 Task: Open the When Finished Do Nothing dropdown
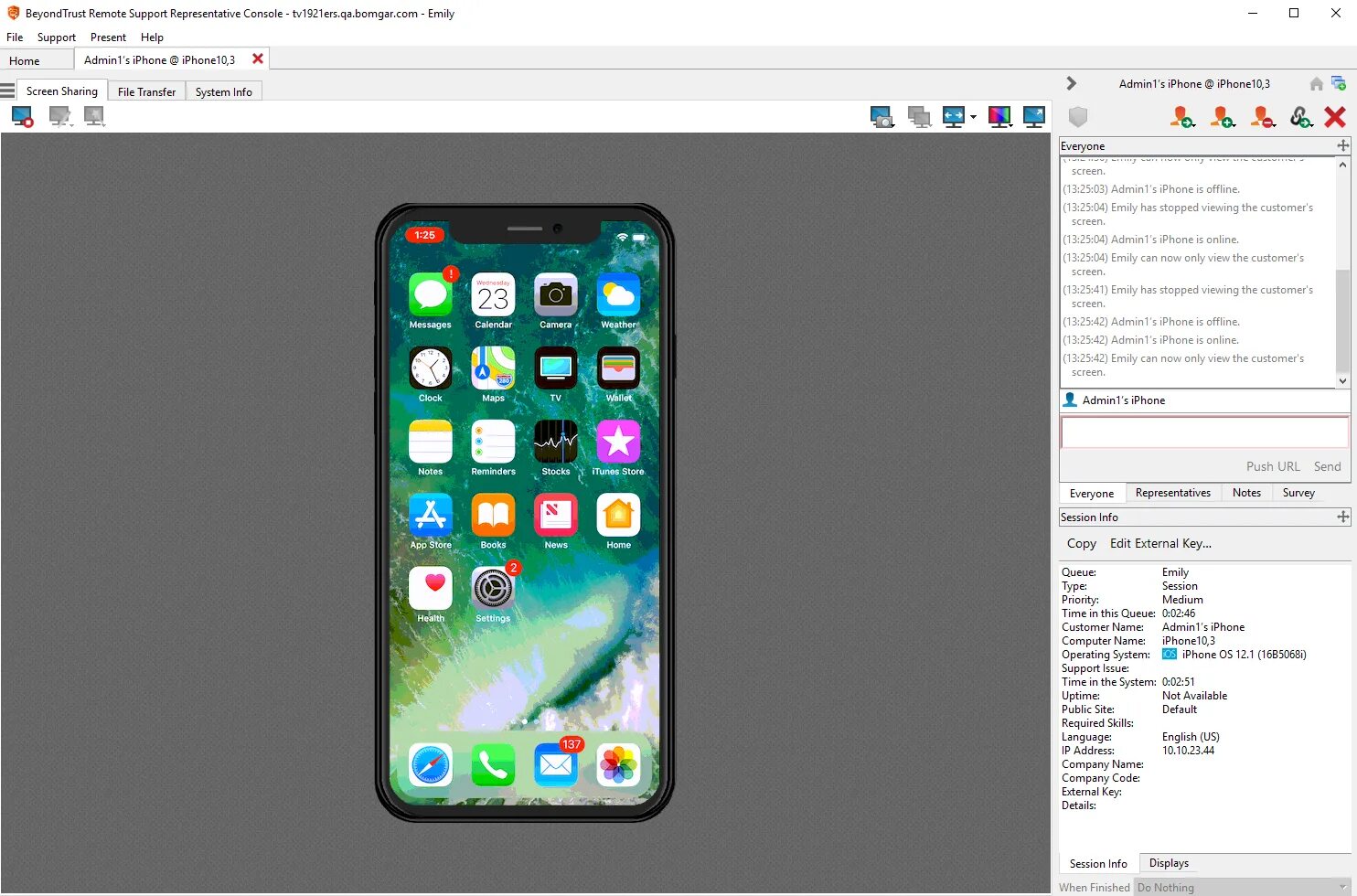coord(1244,887)
